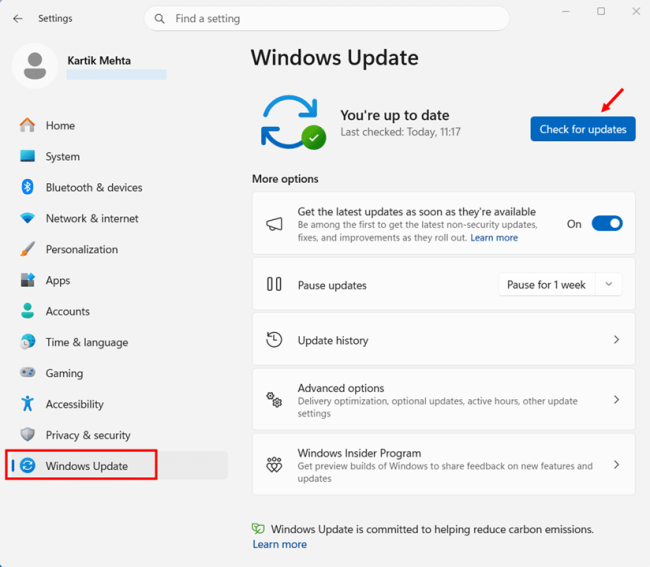650x567 pixels.
Task: Open Windows Insider Program row
Action: 444,464
